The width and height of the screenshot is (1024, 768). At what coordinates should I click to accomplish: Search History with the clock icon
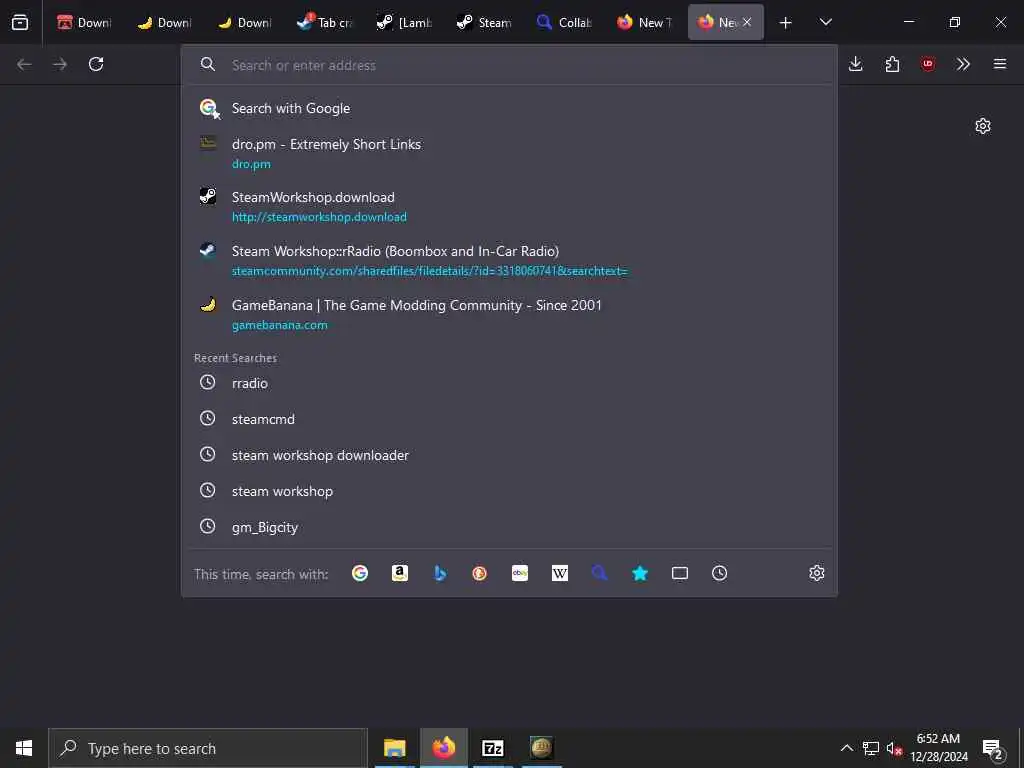[720, 573]
